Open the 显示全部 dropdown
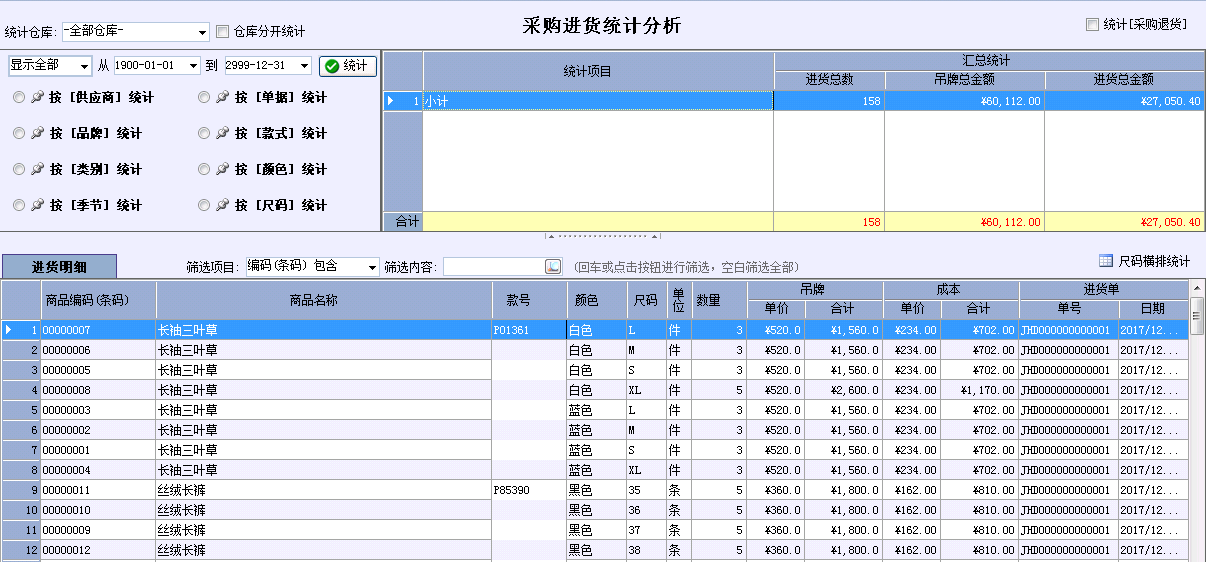 (x=84, y=66)
